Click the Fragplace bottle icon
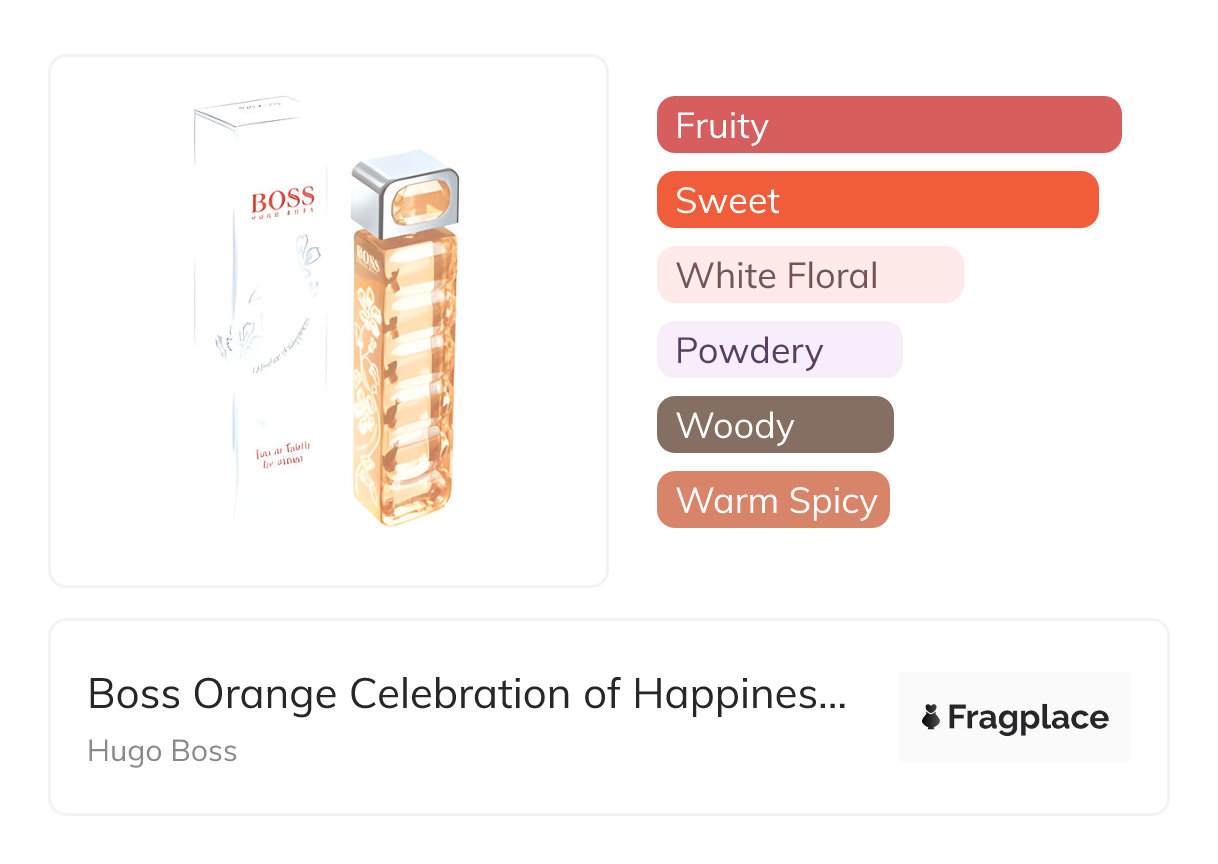 tap(931, 718)
